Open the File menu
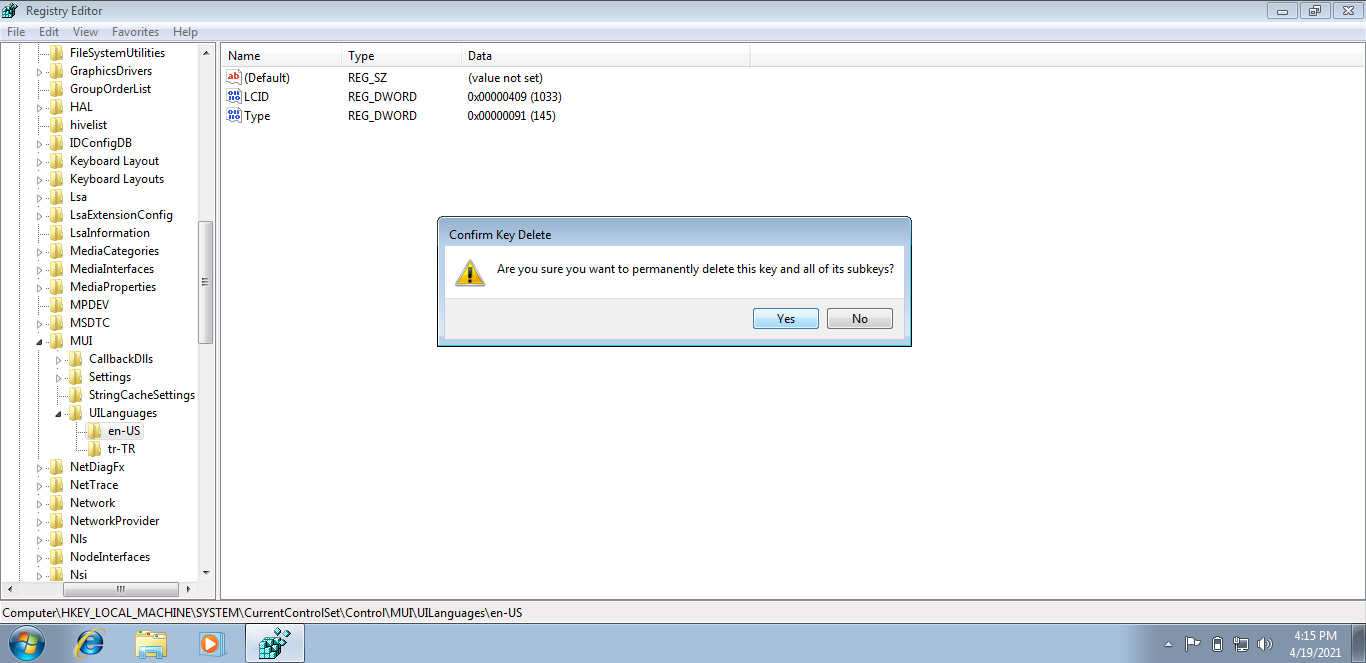The image size is (1366, 663). pyautogui.click(x=16, y=32)
